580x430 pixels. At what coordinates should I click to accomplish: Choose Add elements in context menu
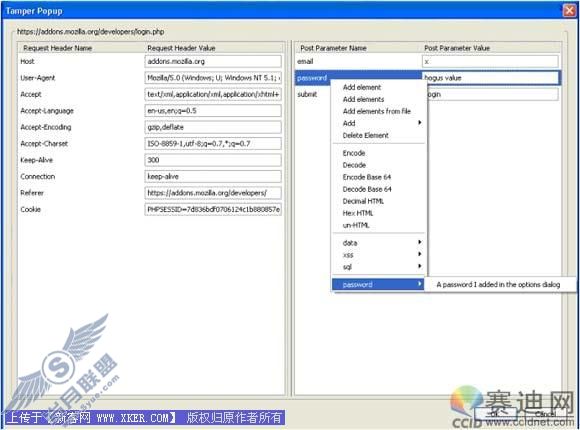point(363,99)
